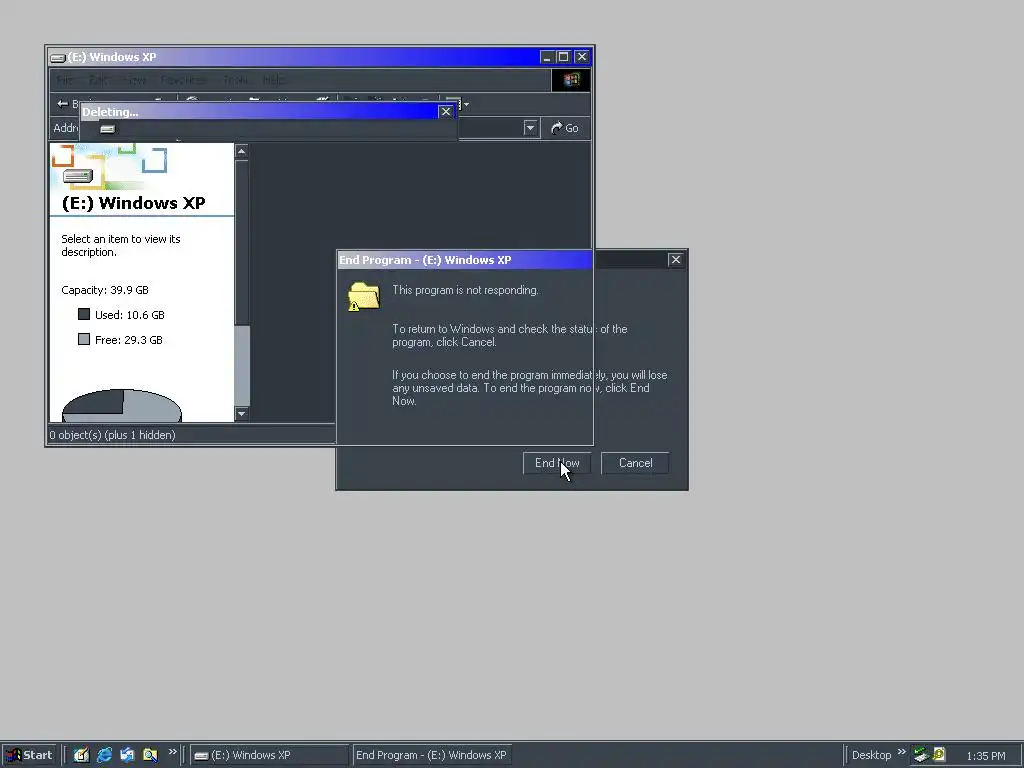Screen dimensions: 1024x768
Task: Click the disk usage pie chart
Action: pos(122,406)
